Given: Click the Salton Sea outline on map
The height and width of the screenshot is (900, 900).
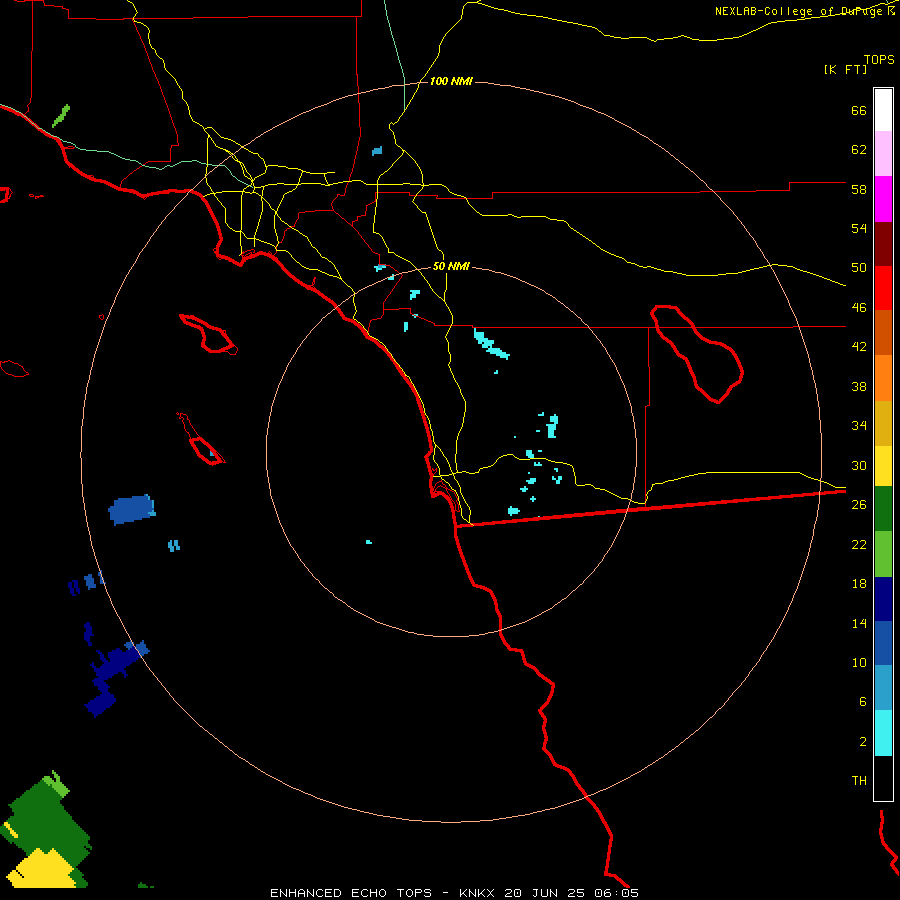Looking at the screenshot, I should [697, 353].
